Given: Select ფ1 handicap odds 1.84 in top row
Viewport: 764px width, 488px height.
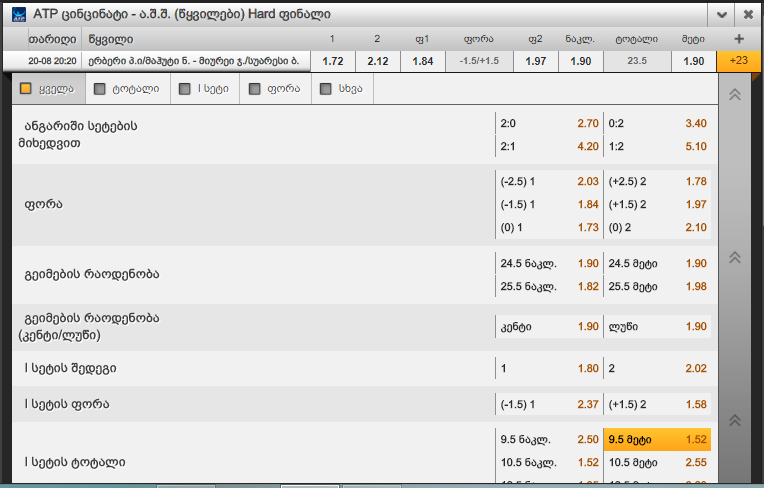Looking at the screenshot, I should pos(423,61).
